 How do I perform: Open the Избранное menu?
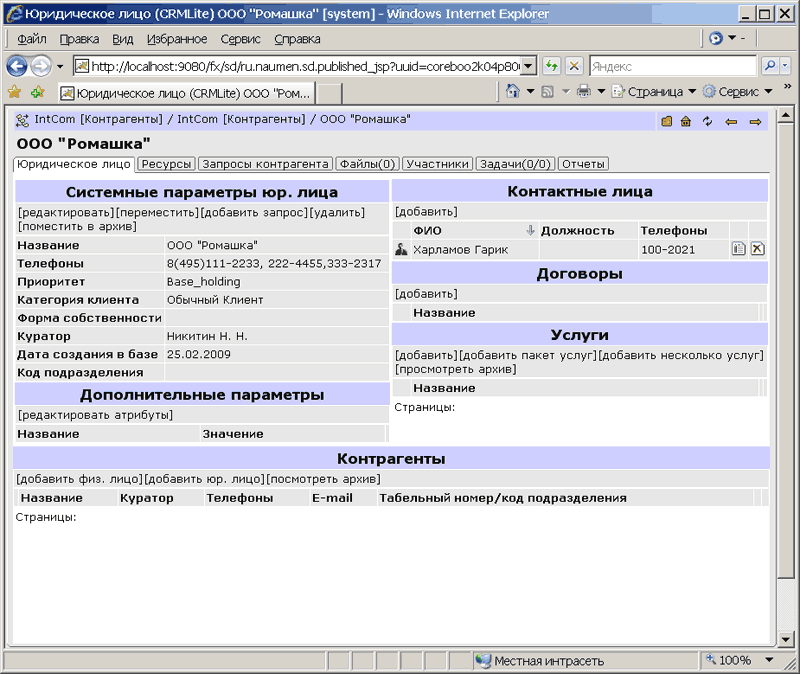pos(177,39)
